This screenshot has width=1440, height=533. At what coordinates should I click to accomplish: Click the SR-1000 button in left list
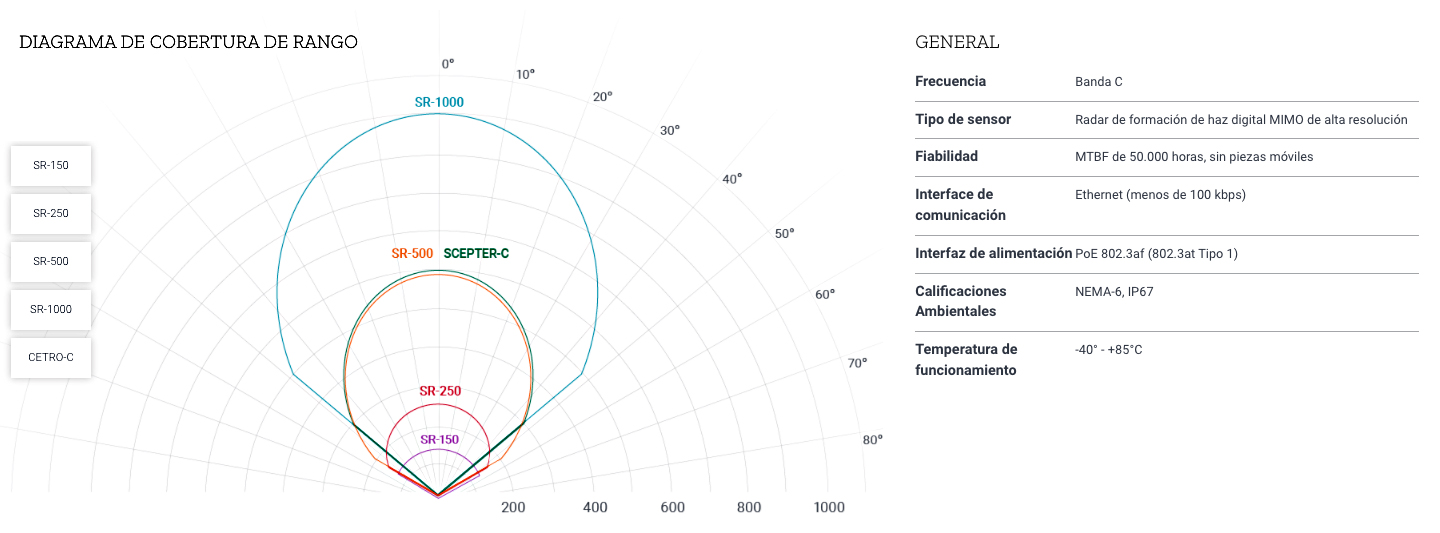click(x=51, y=309)
